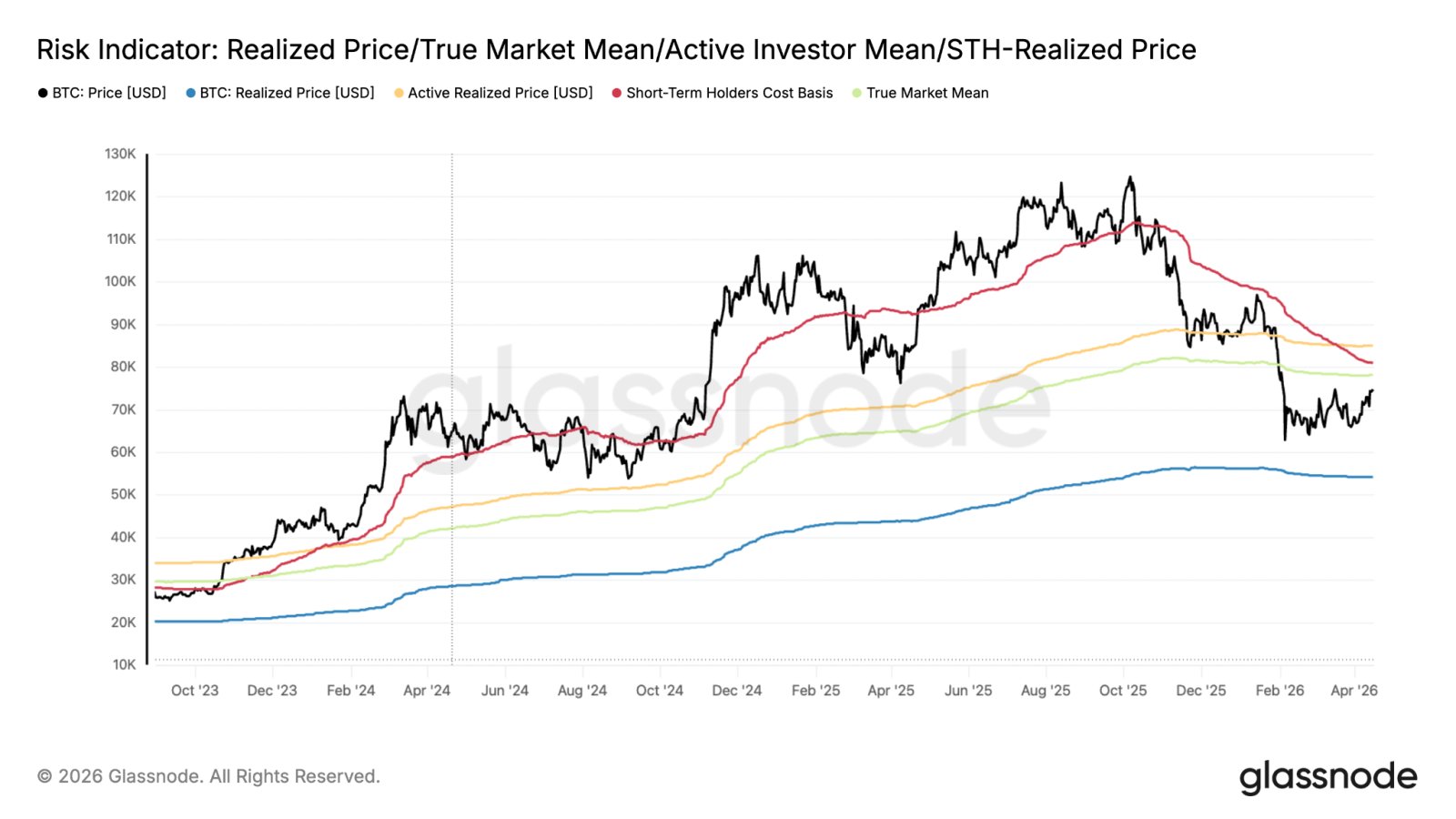The height and width of the screenshot is (819, 1456).
Task: Click the "130K" y-axis label
Action: tap(120, 154)
